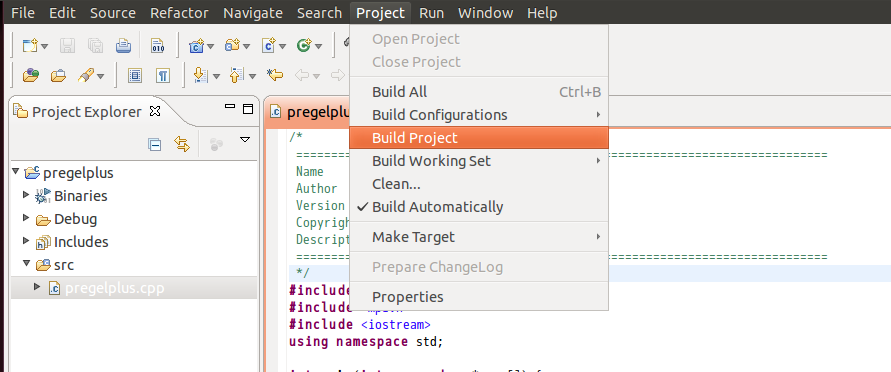
Task: Collapse all in Project Explorer
Action: [x=155, y=145]
